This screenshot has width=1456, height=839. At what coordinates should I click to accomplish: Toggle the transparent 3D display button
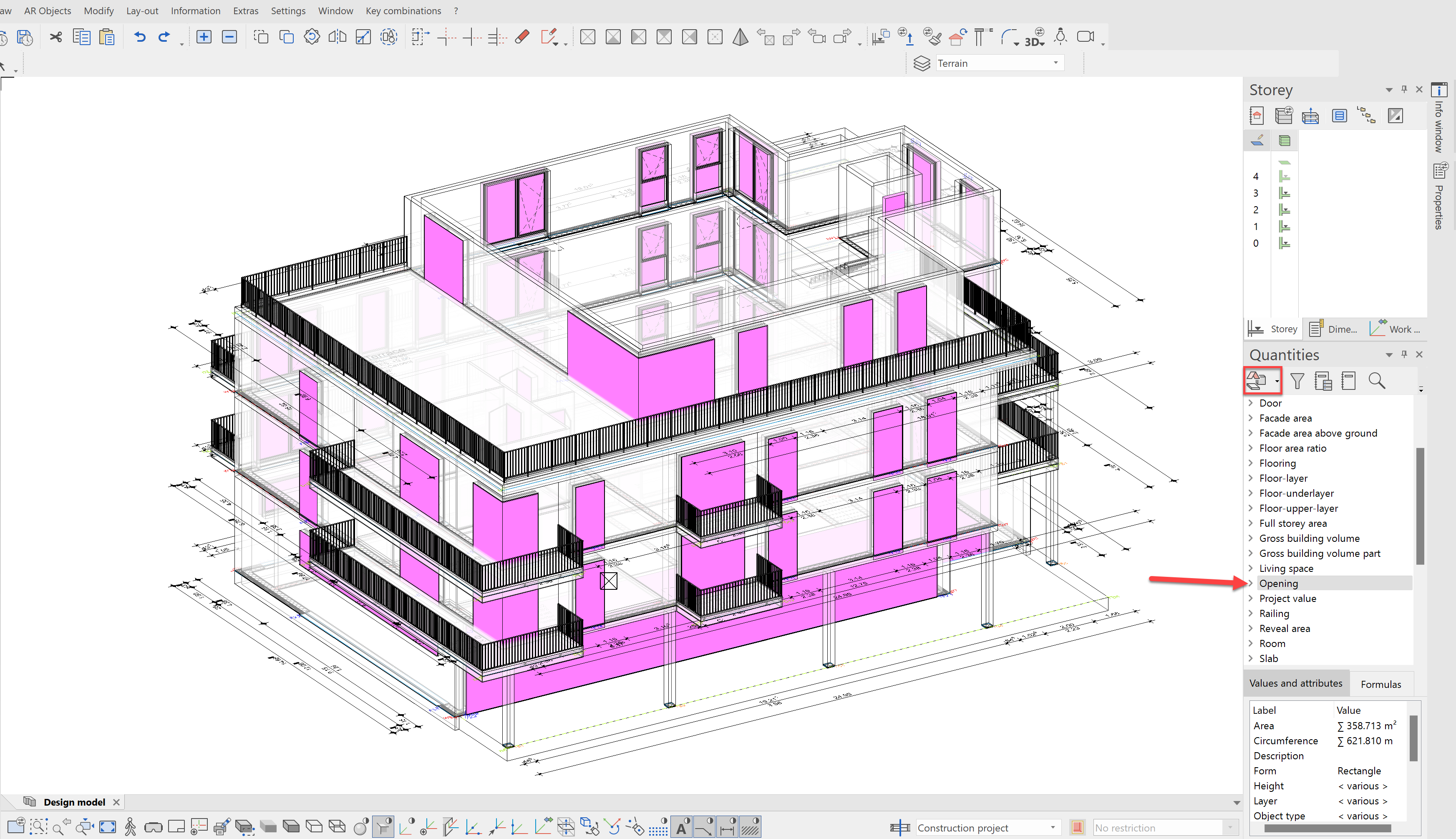click(x=383, y=827)
